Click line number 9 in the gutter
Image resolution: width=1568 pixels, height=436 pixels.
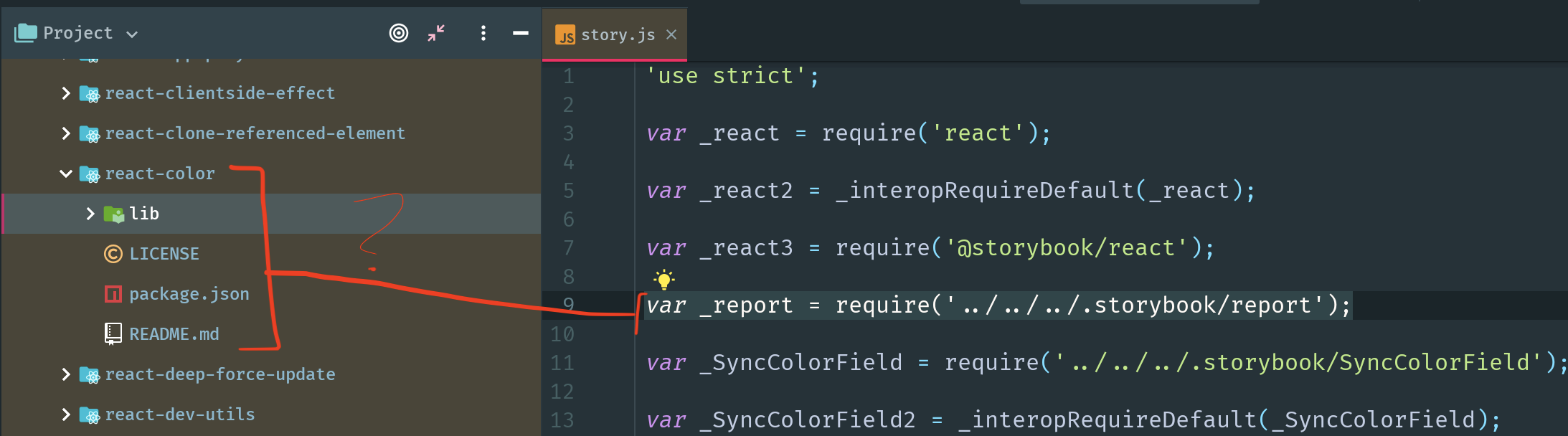pos(567,305)
